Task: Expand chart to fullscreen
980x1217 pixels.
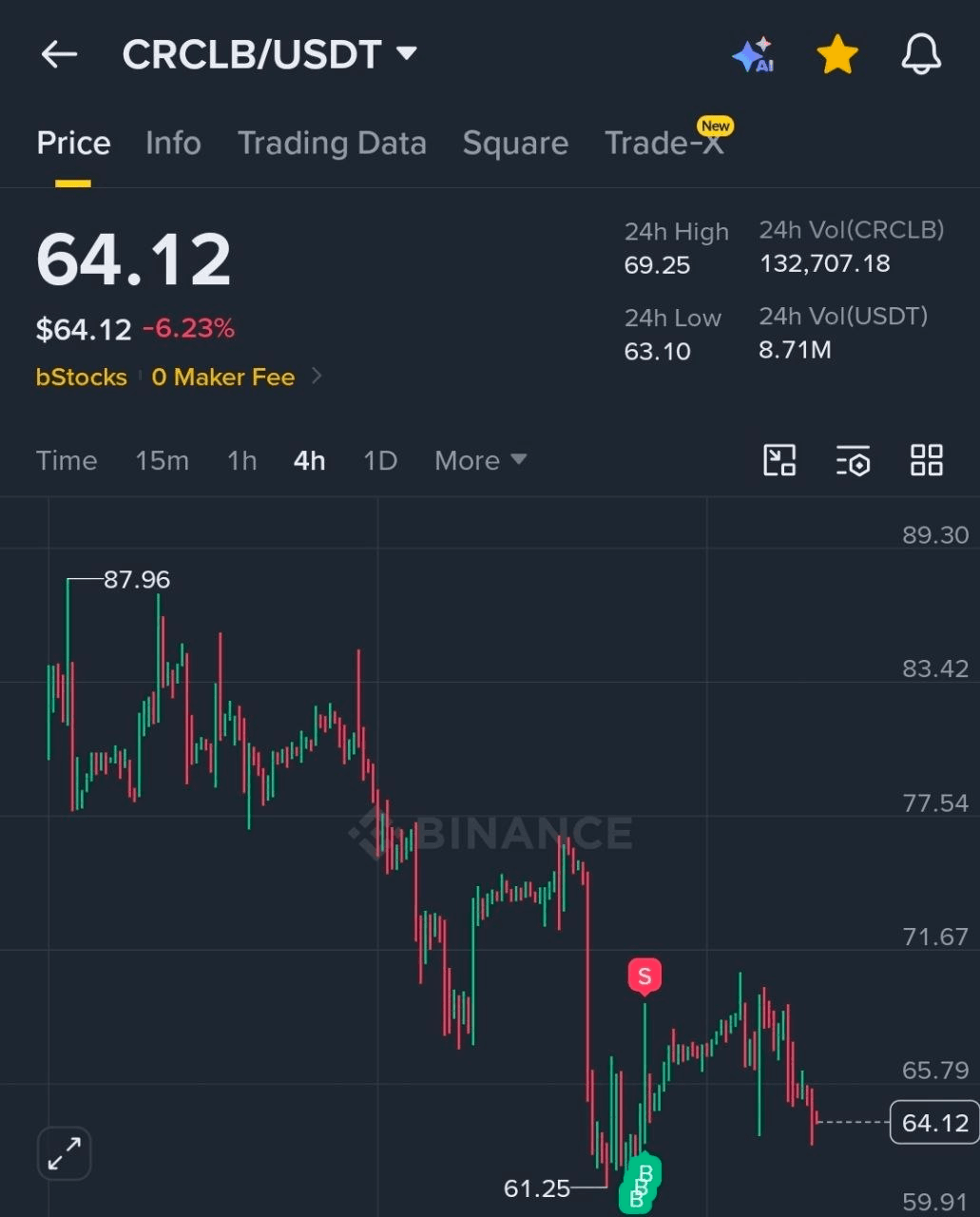Action: (65, 1154)
